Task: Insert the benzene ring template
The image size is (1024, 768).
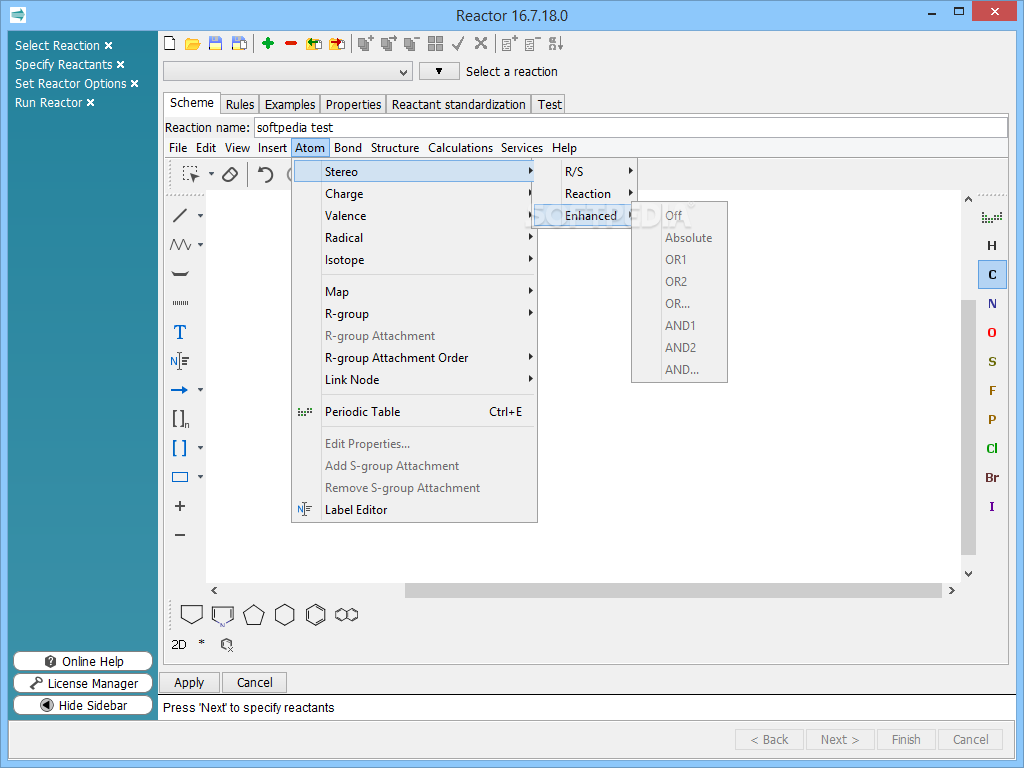Action: [x=315, y=615]
